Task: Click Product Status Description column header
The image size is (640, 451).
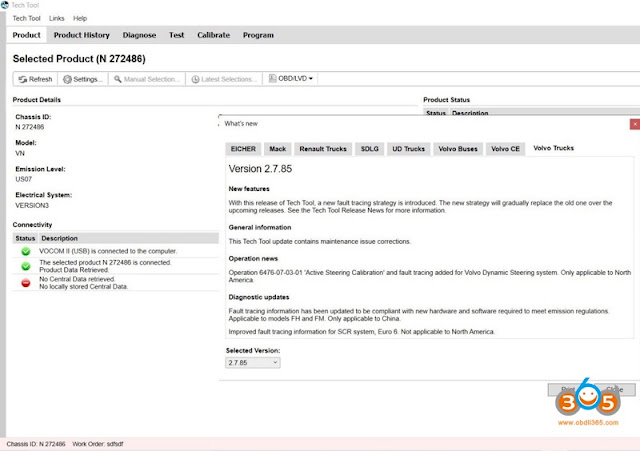Action: click(x=470, y=113)
